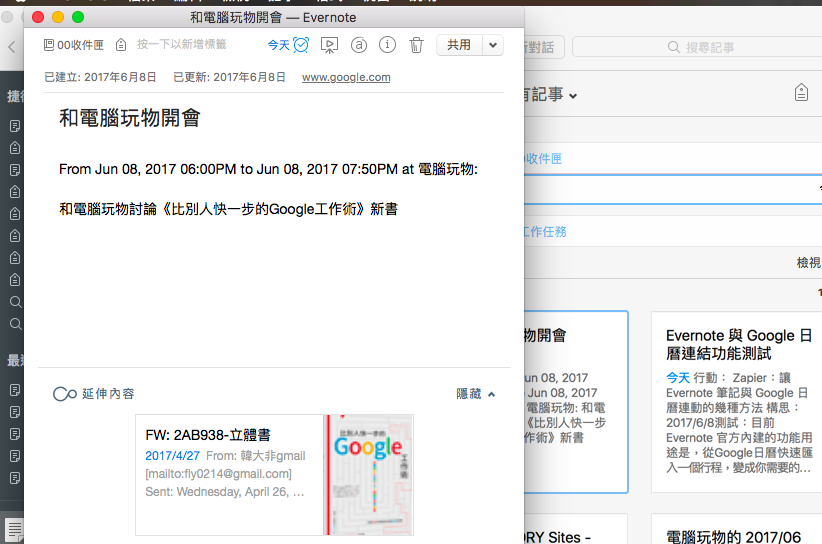Click the note title 和電腦玩物開會 in the editor
The height and width of the screenshot is (544, 822).
point(129,117)
